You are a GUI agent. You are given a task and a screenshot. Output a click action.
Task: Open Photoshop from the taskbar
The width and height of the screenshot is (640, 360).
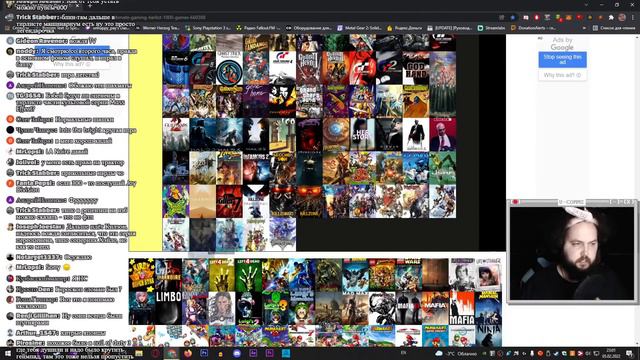pos(204,353)
